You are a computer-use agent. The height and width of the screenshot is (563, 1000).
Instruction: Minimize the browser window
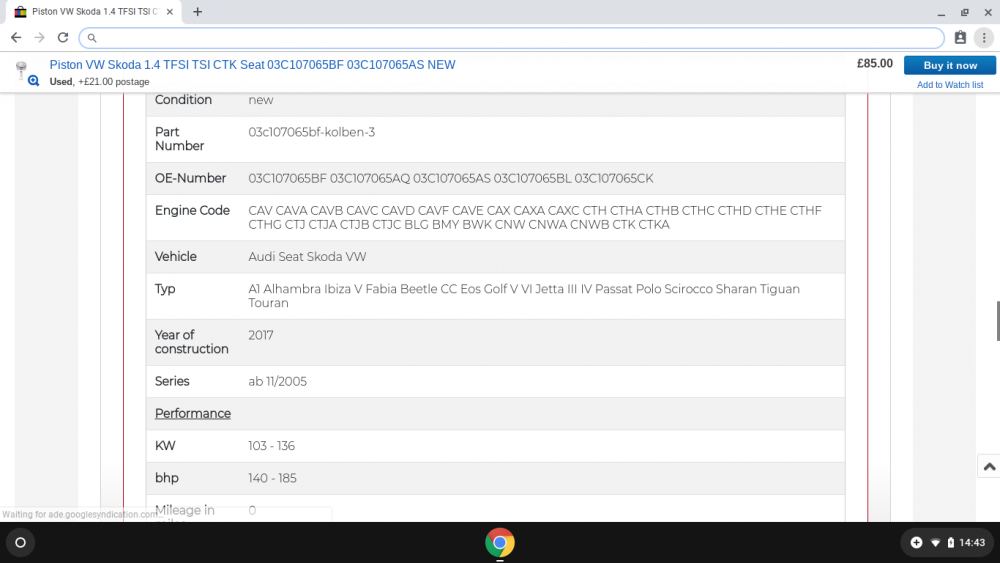click(941, 12)
